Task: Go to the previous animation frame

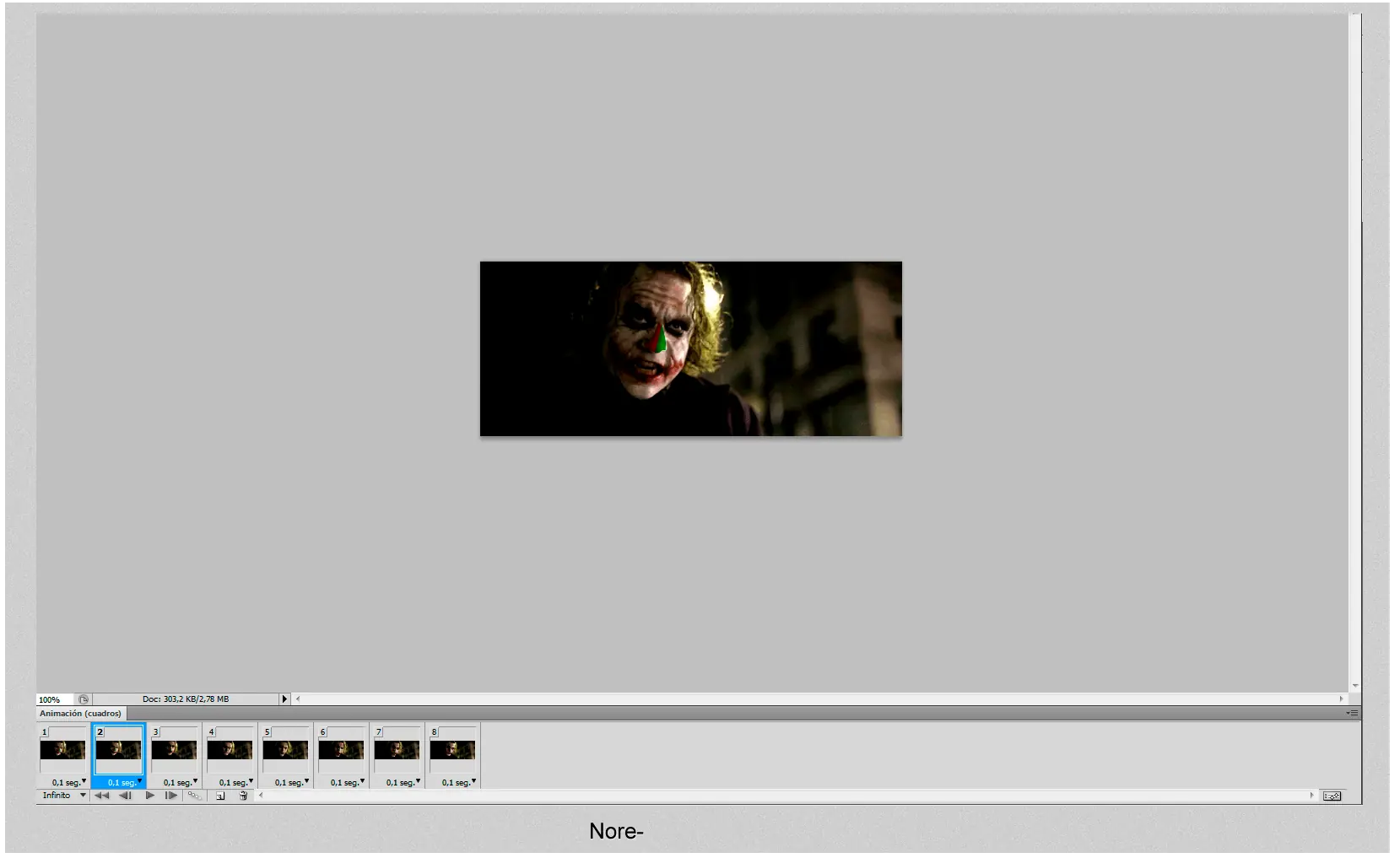Action: point(125,796)
